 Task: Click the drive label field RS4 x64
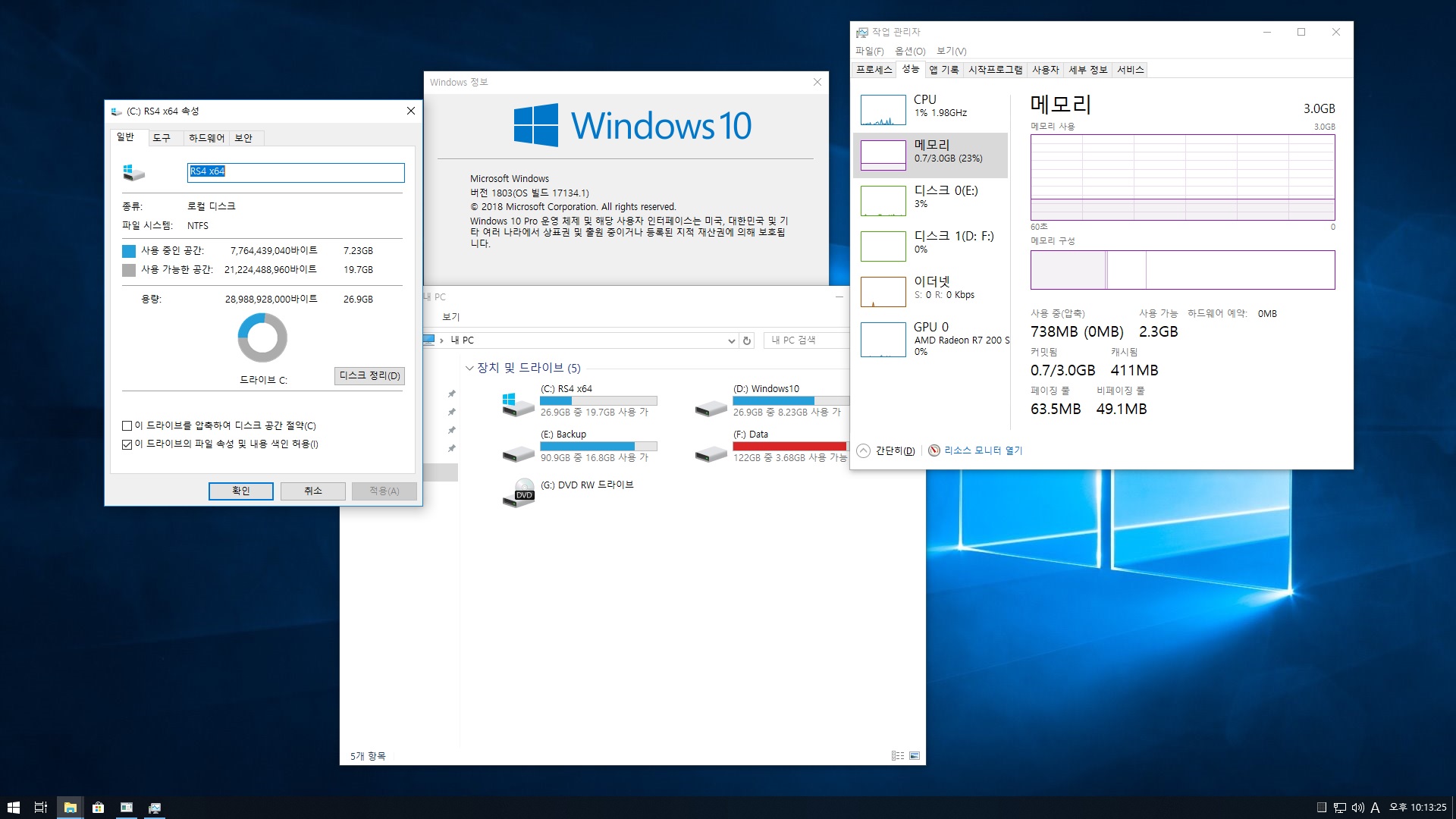click(x=296, y=172)
